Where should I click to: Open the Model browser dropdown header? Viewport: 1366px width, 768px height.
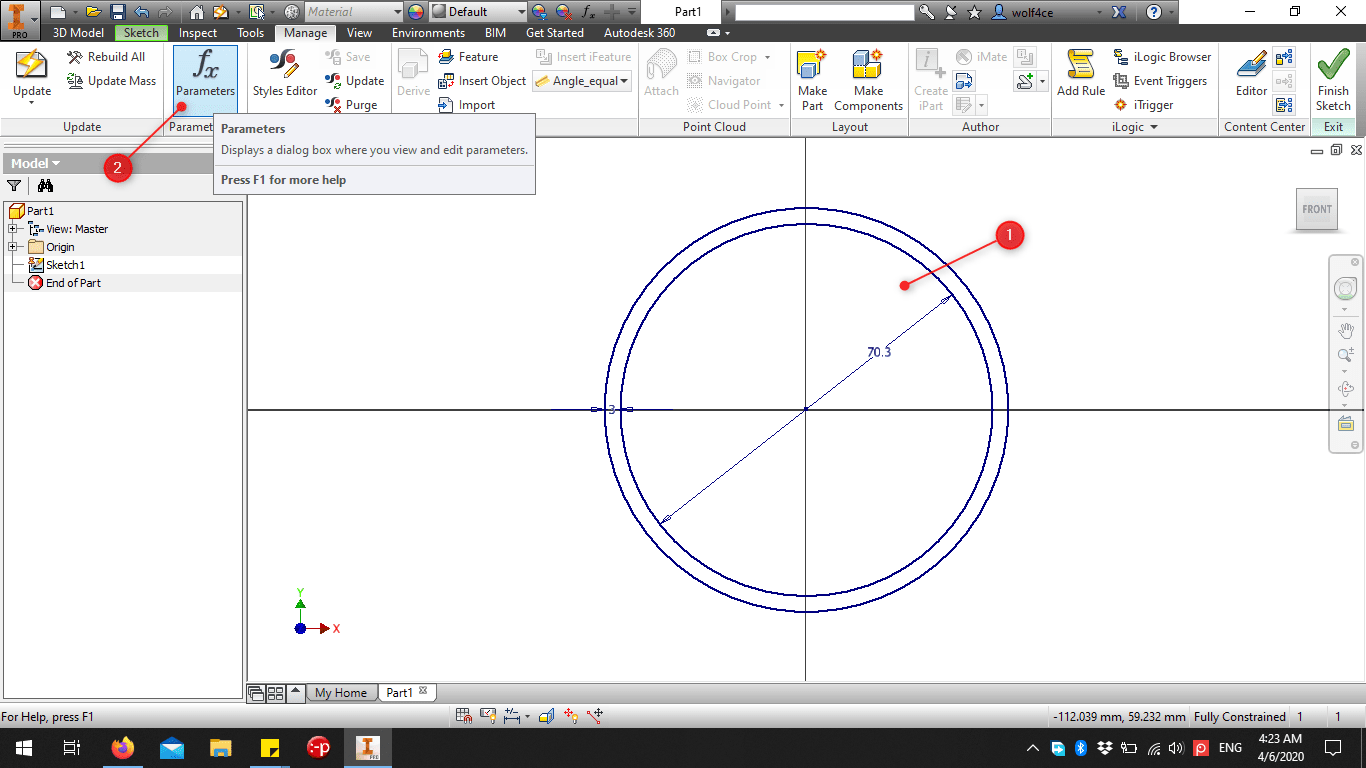tap(35, 163)
